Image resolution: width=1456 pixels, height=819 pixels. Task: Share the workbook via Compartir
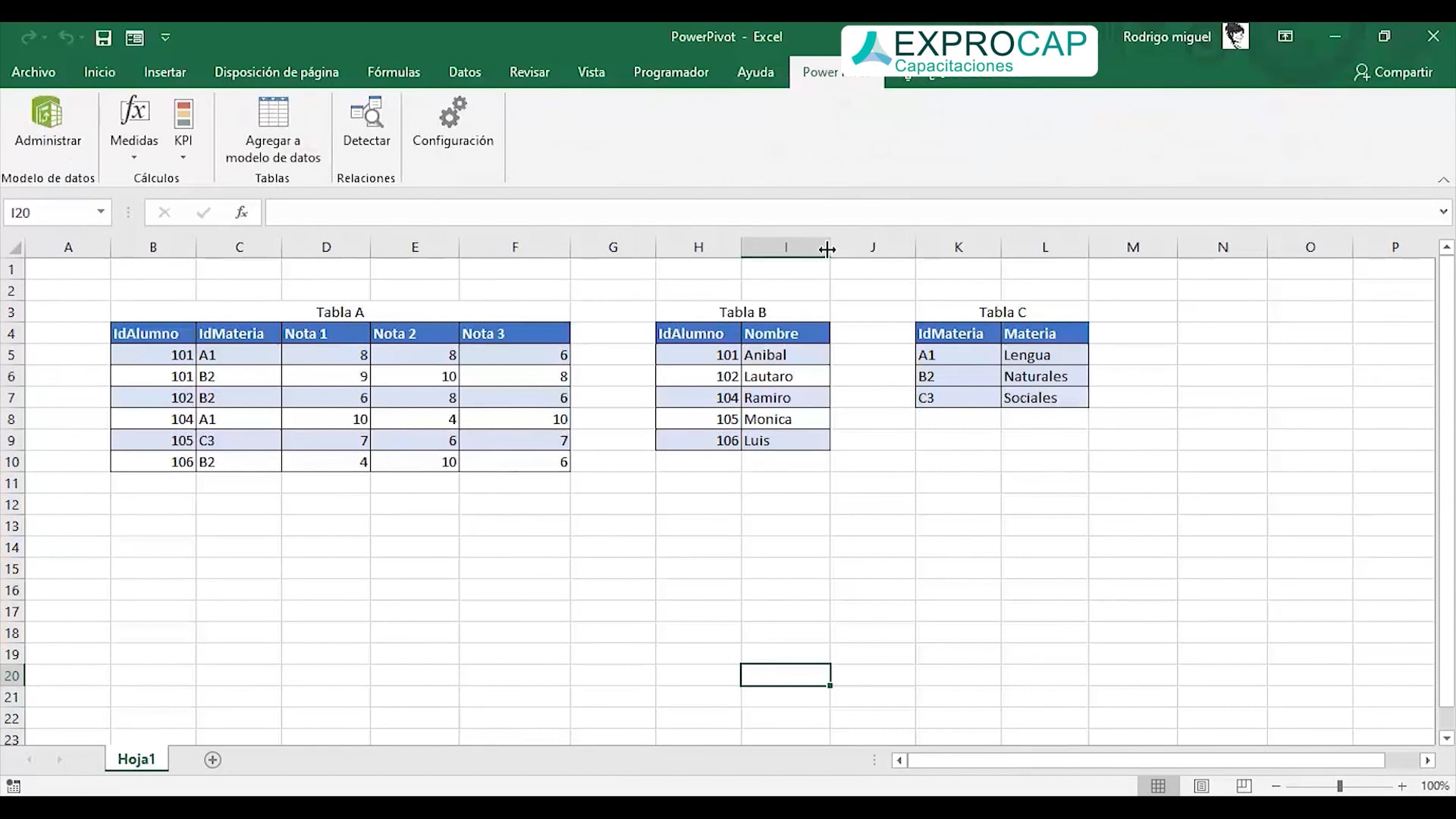[1393, 72]
